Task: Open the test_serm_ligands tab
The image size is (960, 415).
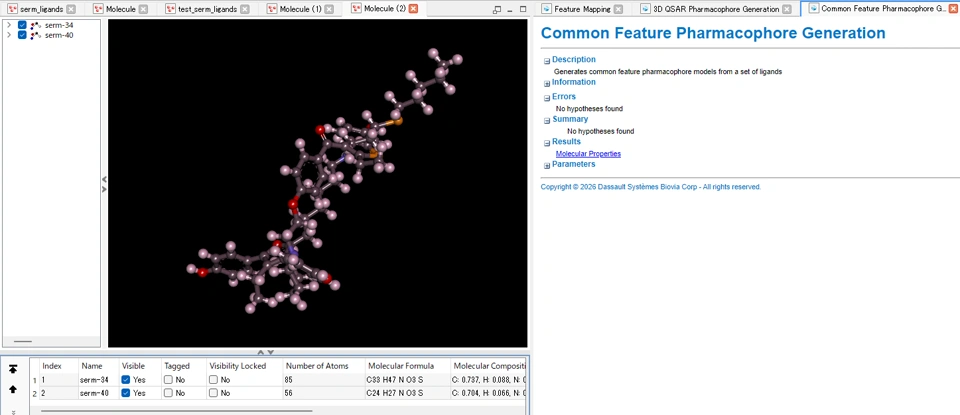Action: (207, 9)
